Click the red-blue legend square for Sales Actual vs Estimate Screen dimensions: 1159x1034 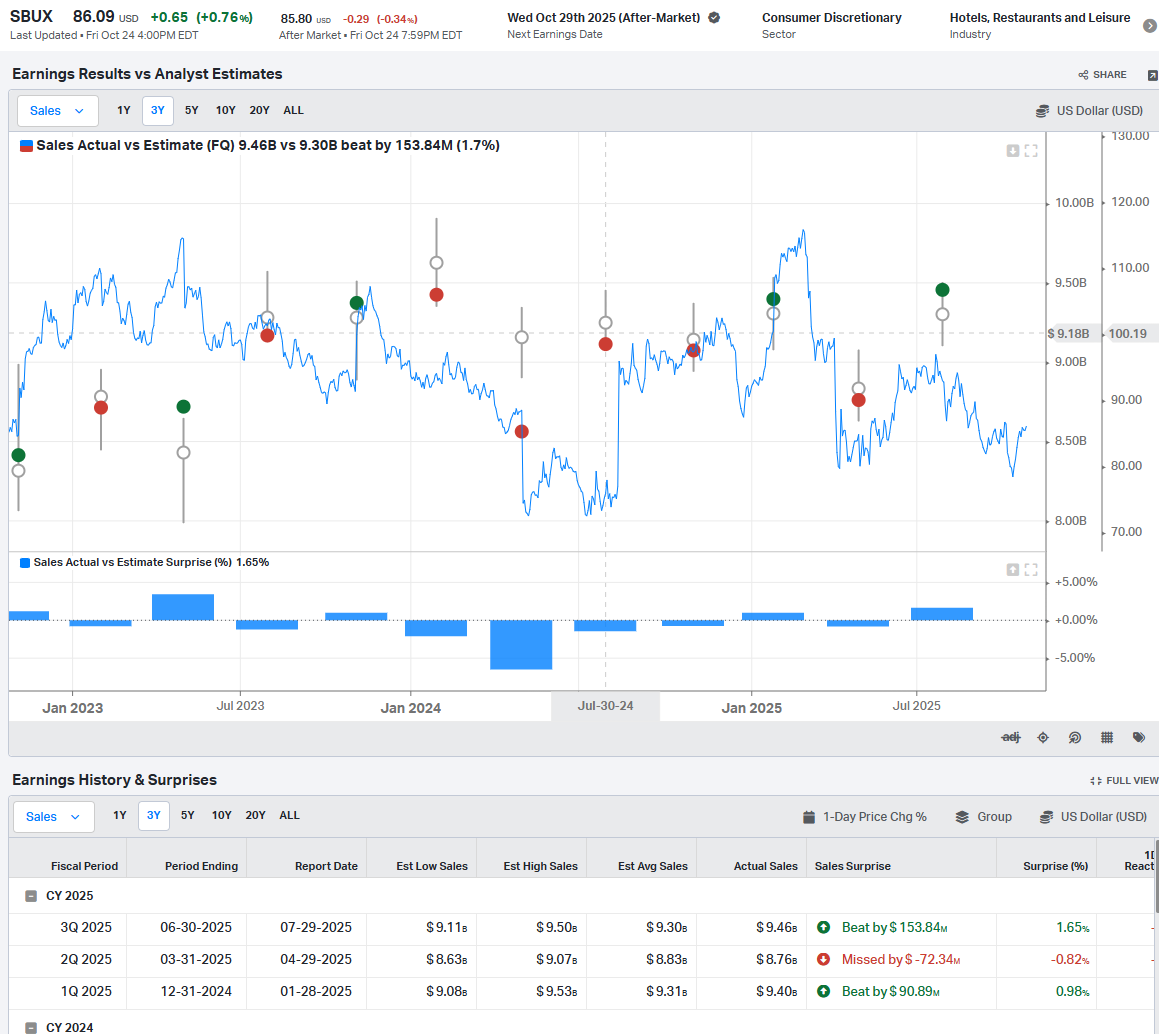(x=26, y=146)
